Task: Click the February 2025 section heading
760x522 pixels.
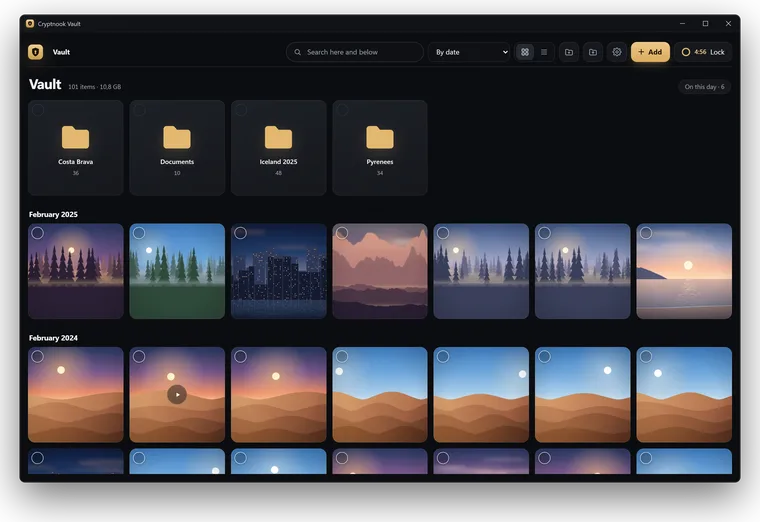Action: (53, 214)
